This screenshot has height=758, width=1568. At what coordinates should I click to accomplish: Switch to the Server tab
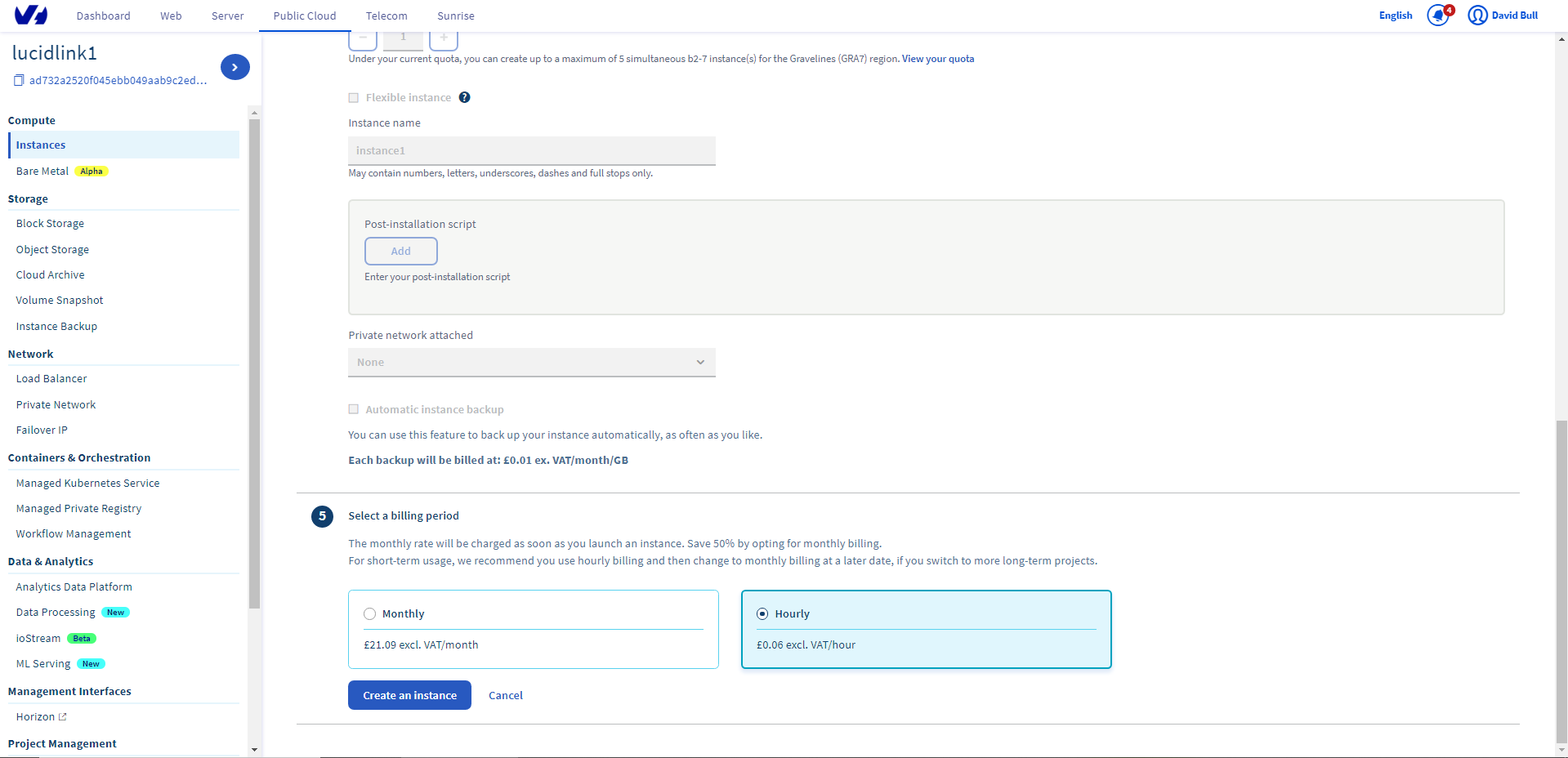tap(227, 16)
